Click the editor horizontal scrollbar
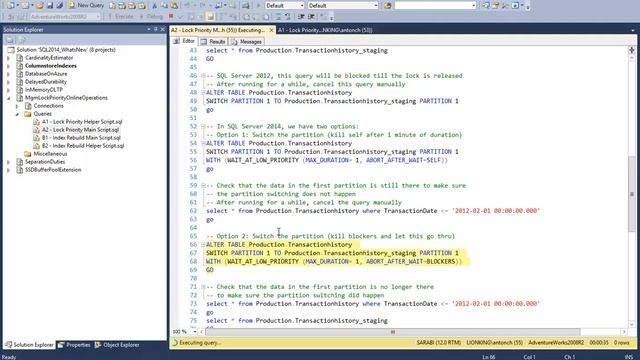The height and width of the screenshot is (360, 640). 392,332
